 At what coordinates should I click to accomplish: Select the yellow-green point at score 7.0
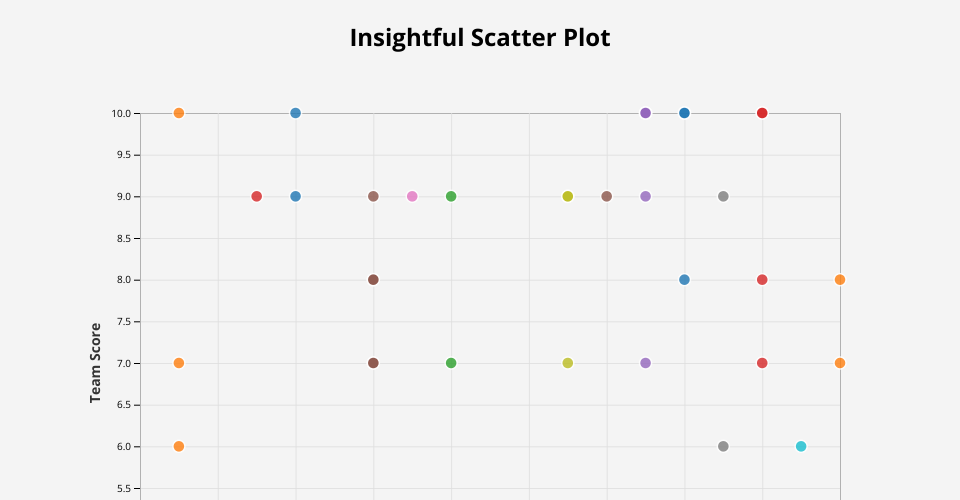(x=568, y=363)
